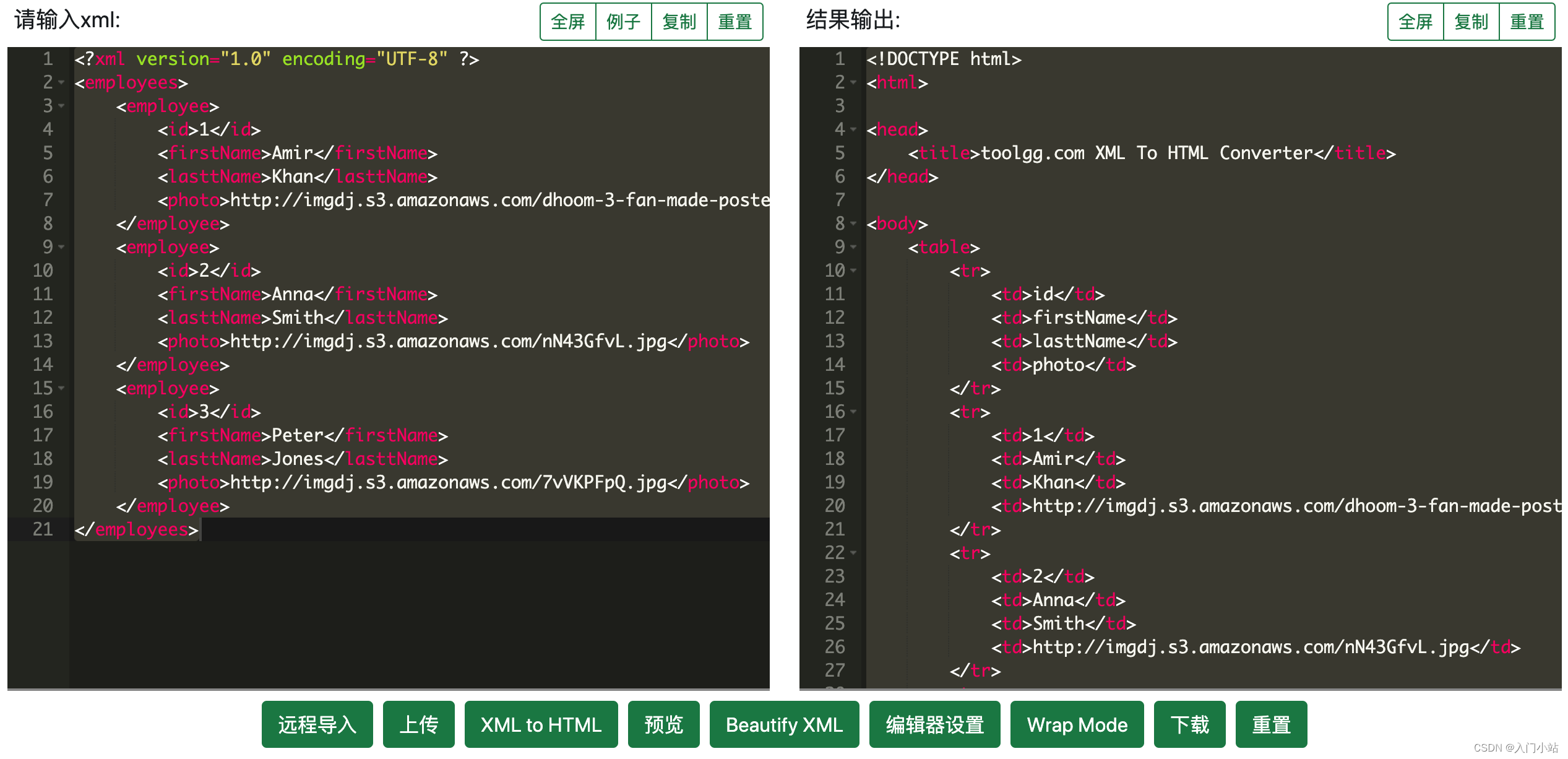Toggle Wrap Mode
This screenshot has height=759, width=1568.
pos(1077,724)
